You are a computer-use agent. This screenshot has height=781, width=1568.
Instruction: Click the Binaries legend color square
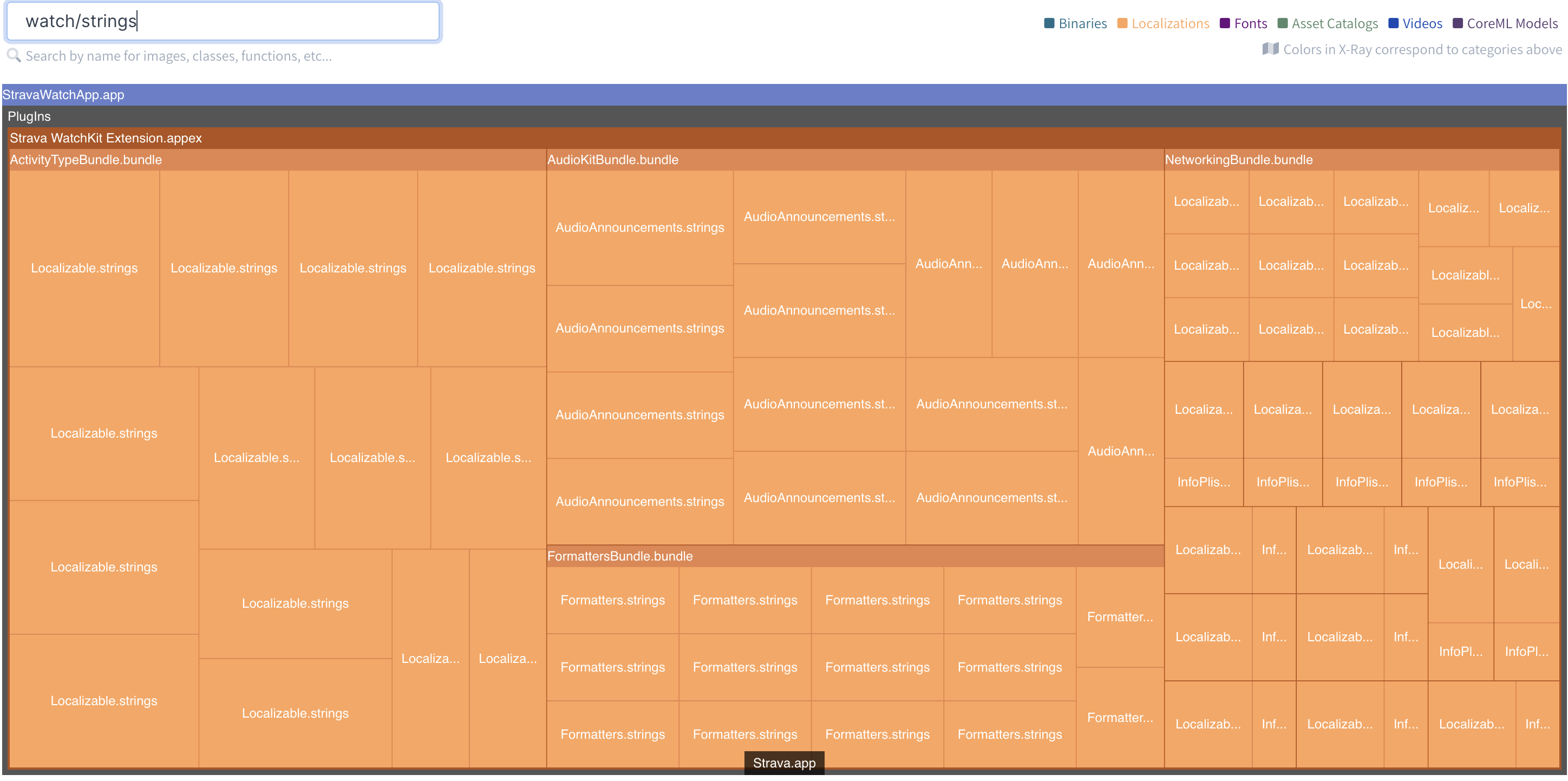tap(1049, 23)
